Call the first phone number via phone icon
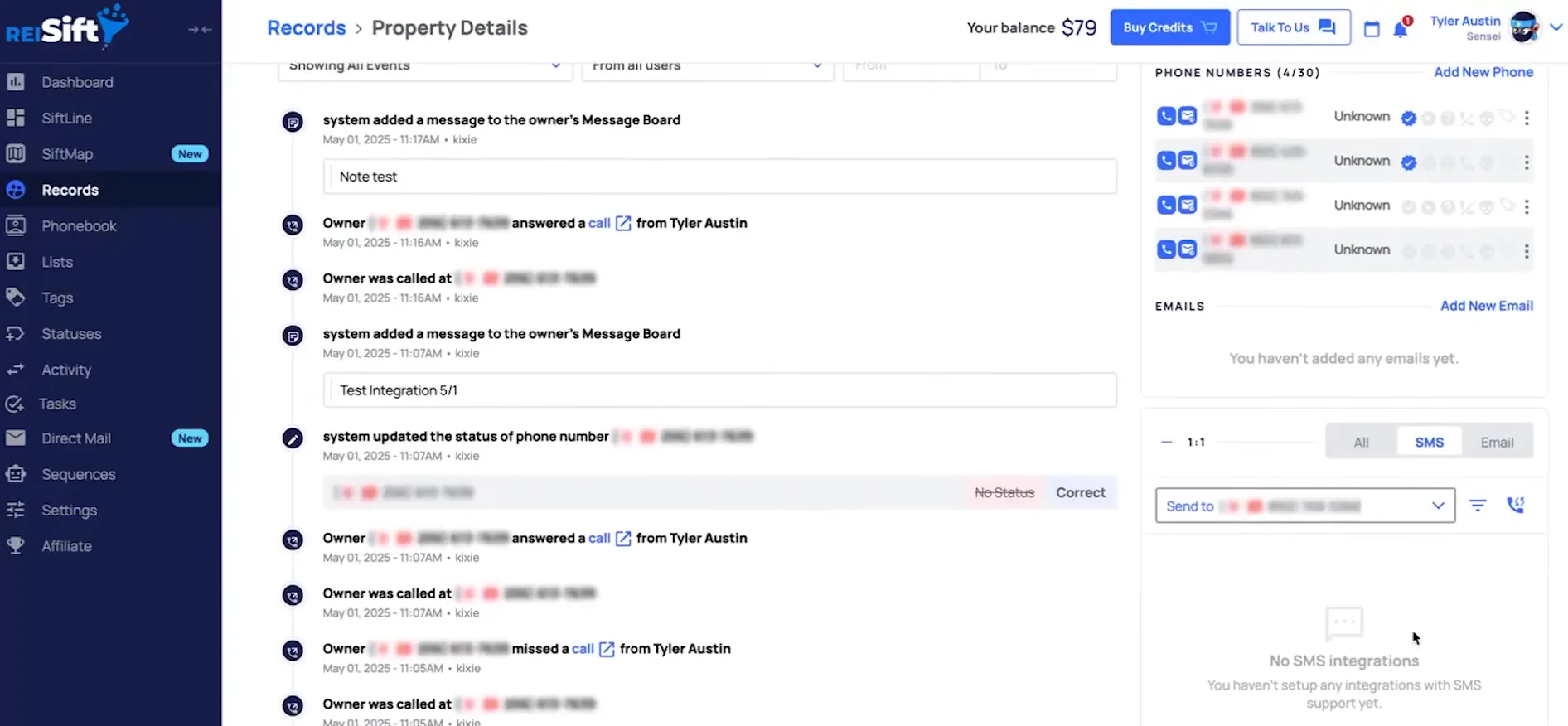The width and height of the screenshot is (1568, 726). coord(1166,116)
